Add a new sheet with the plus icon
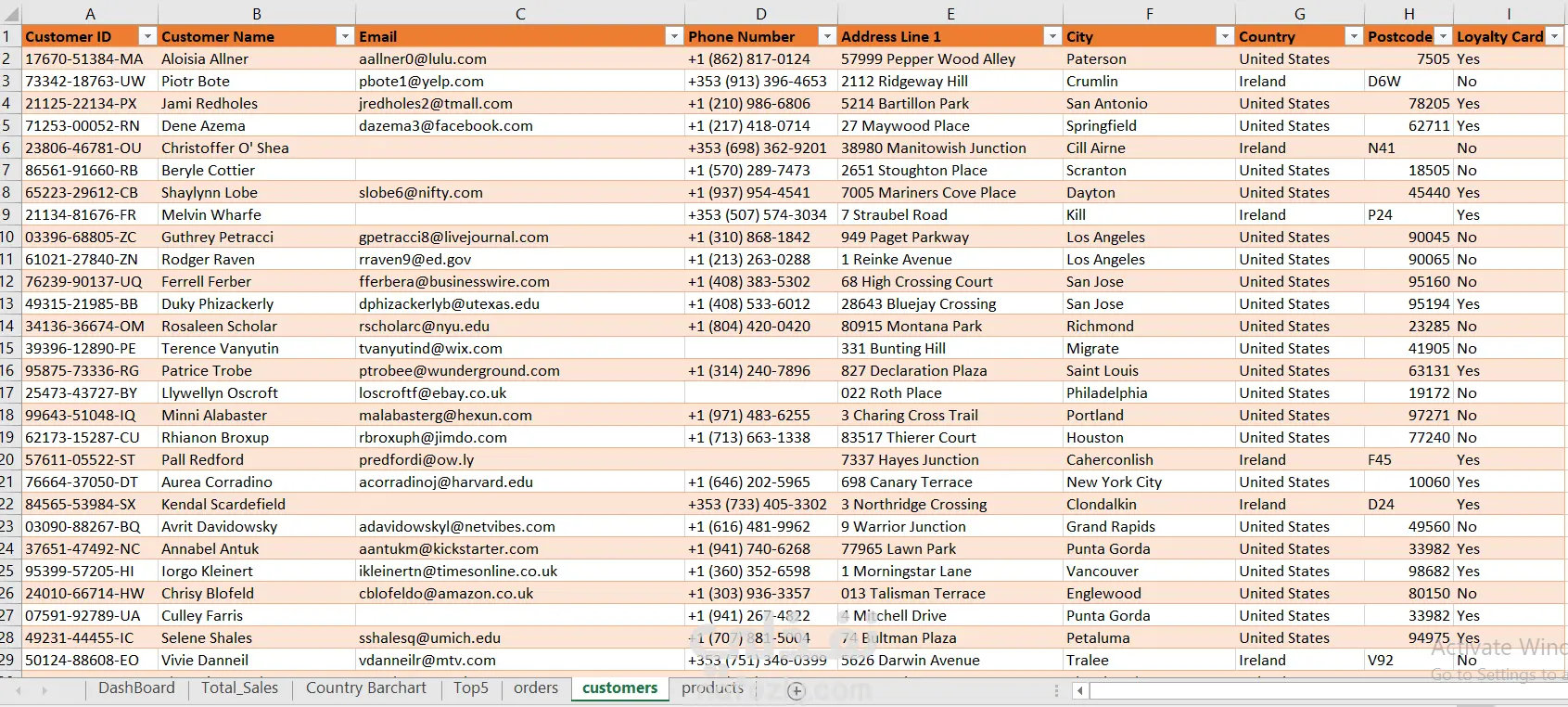 point(796,690)
